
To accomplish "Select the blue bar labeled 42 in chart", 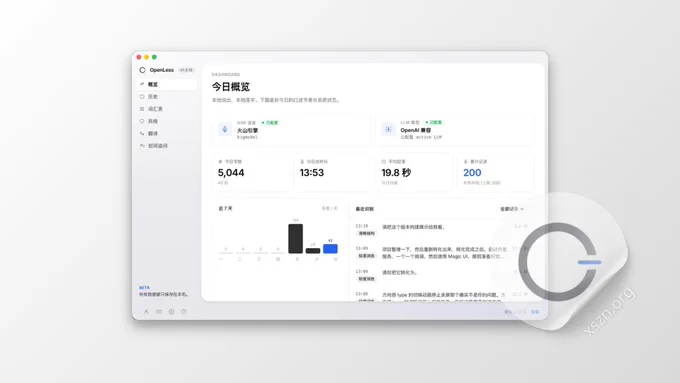I will (x=330, y=249).
